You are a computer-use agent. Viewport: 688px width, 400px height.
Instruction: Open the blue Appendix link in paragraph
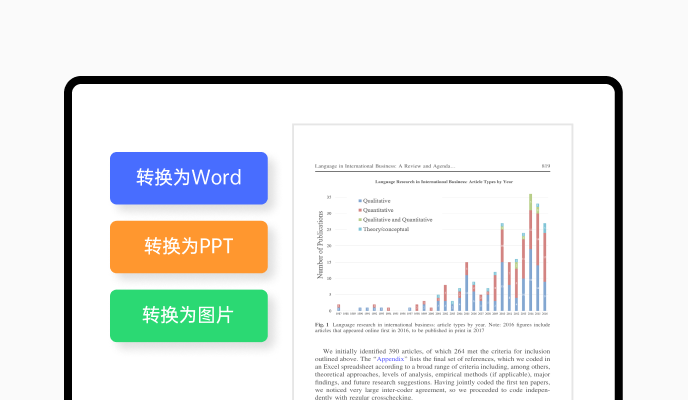390,359
